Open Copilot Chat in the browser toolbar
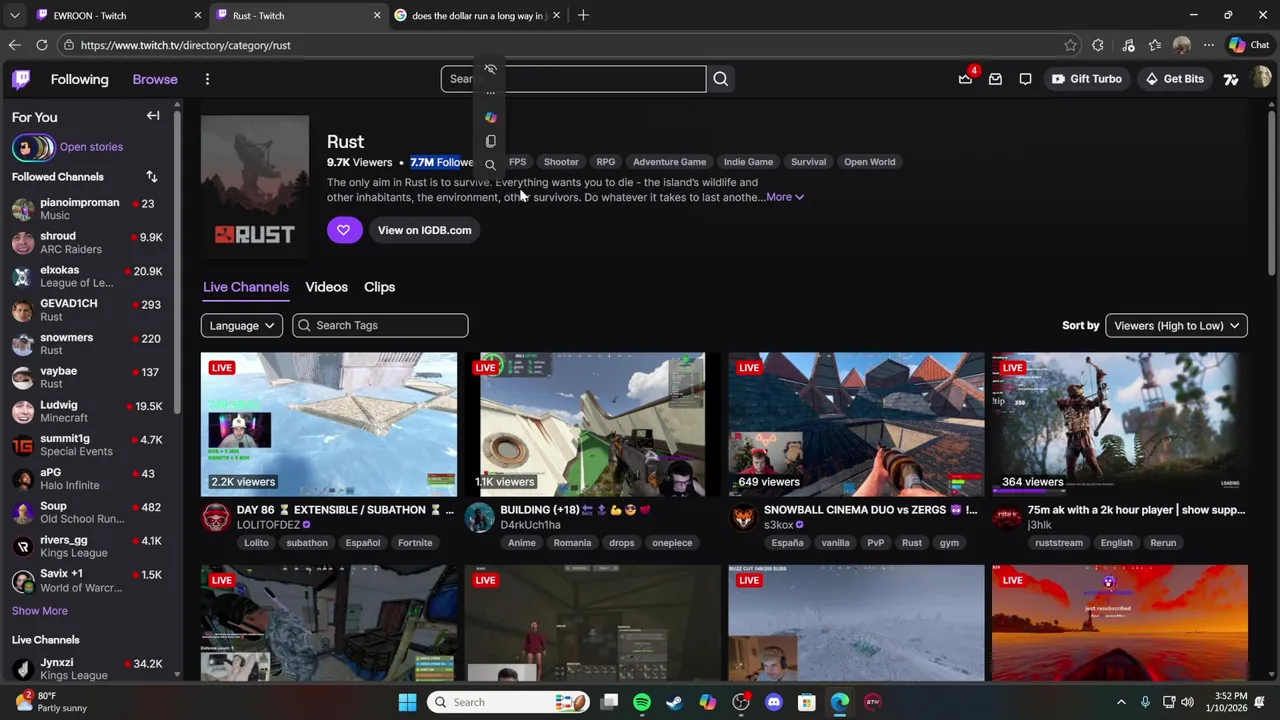 click(1249, 45)
